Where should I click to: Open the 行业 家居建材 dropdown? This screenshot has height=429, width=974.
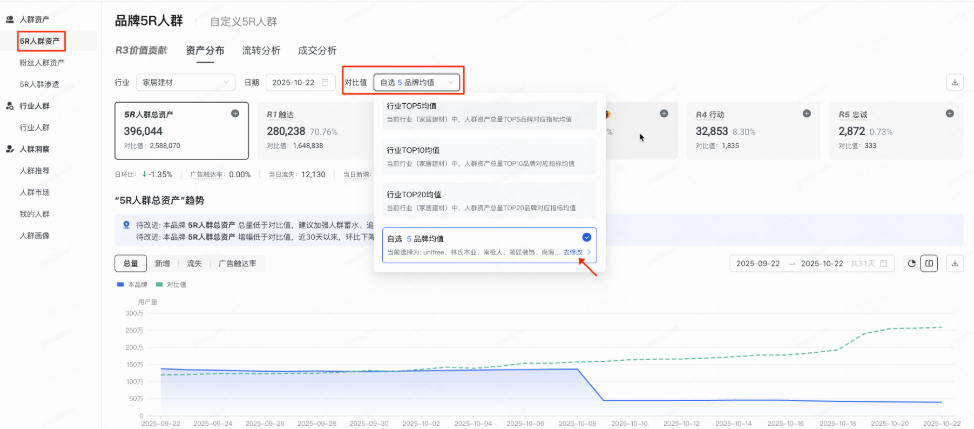186,83
